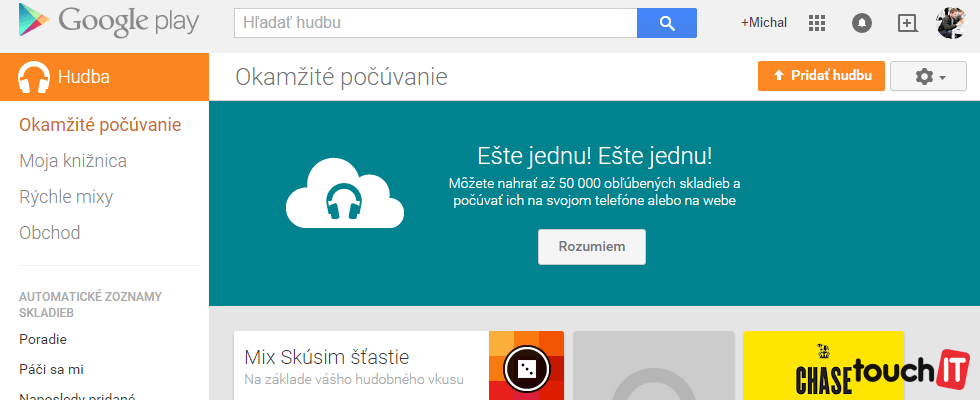Click the cloud headphones illustration
Image resolution: width=980 pixels, height=400 pixels.
pyautogui.click(x=344, y=193)
